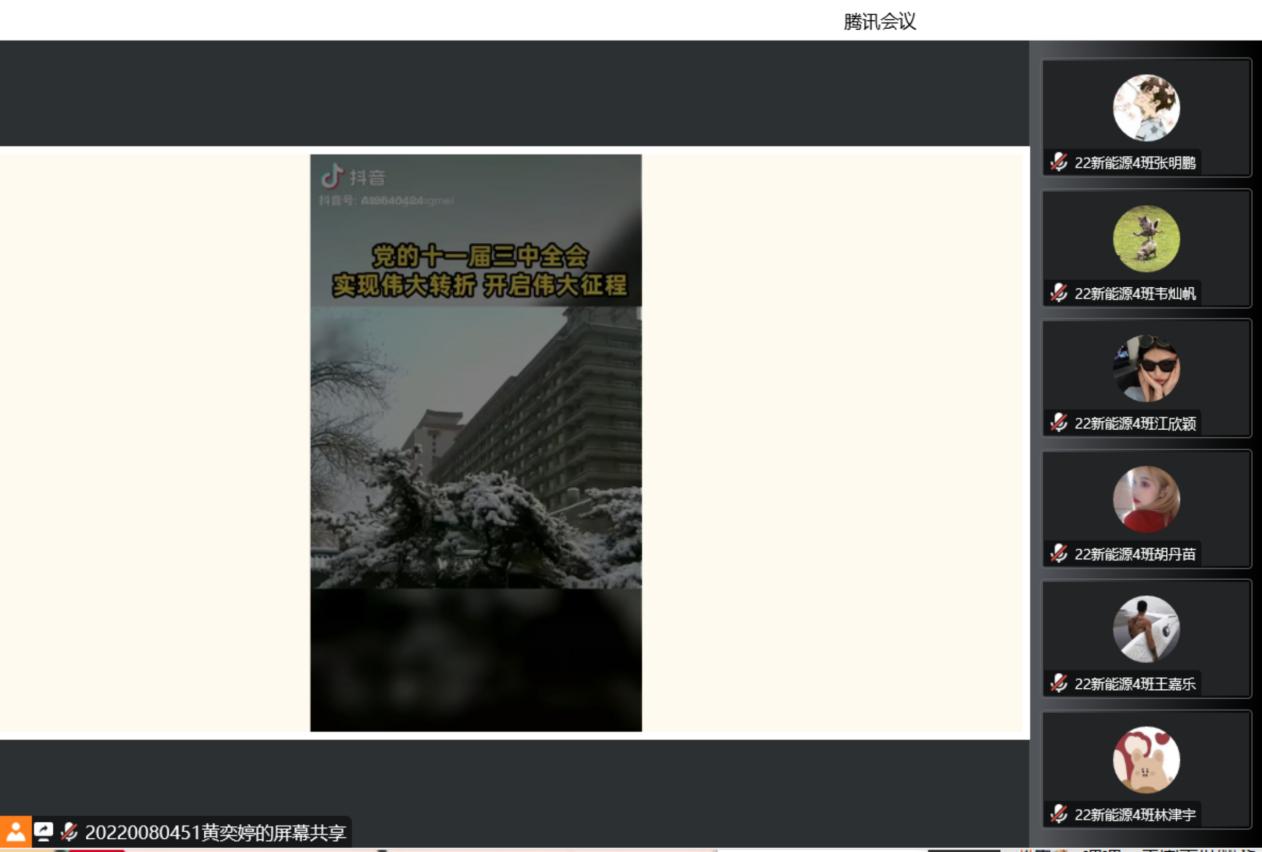Viewport: 1262px width, 852px height.
Task: Select 林津宇's cartoon bear avatar
Action: (1146, 760)
